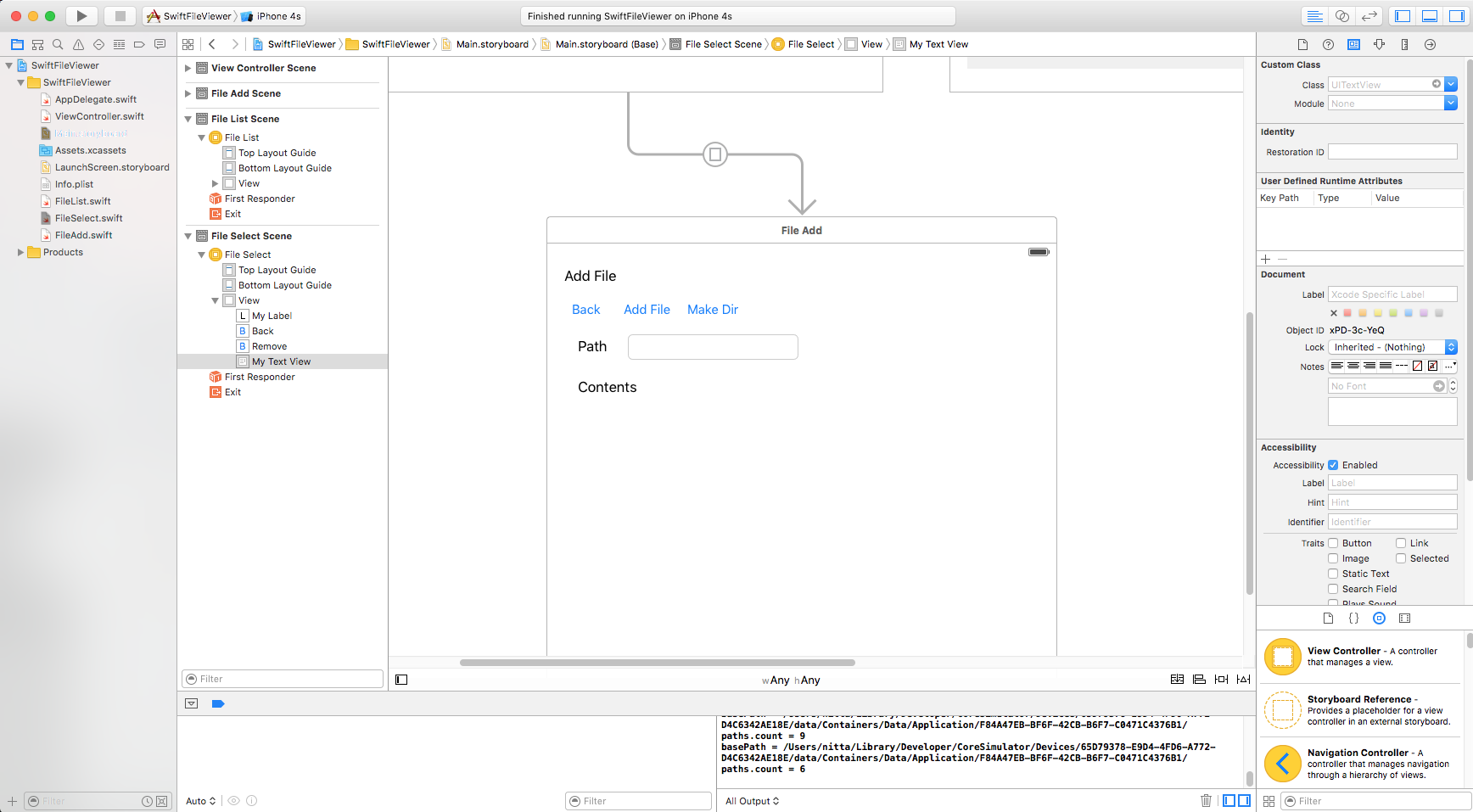Toggle the document outline panel button
This screenshot has width=1473, height=812.
(401, 680)
